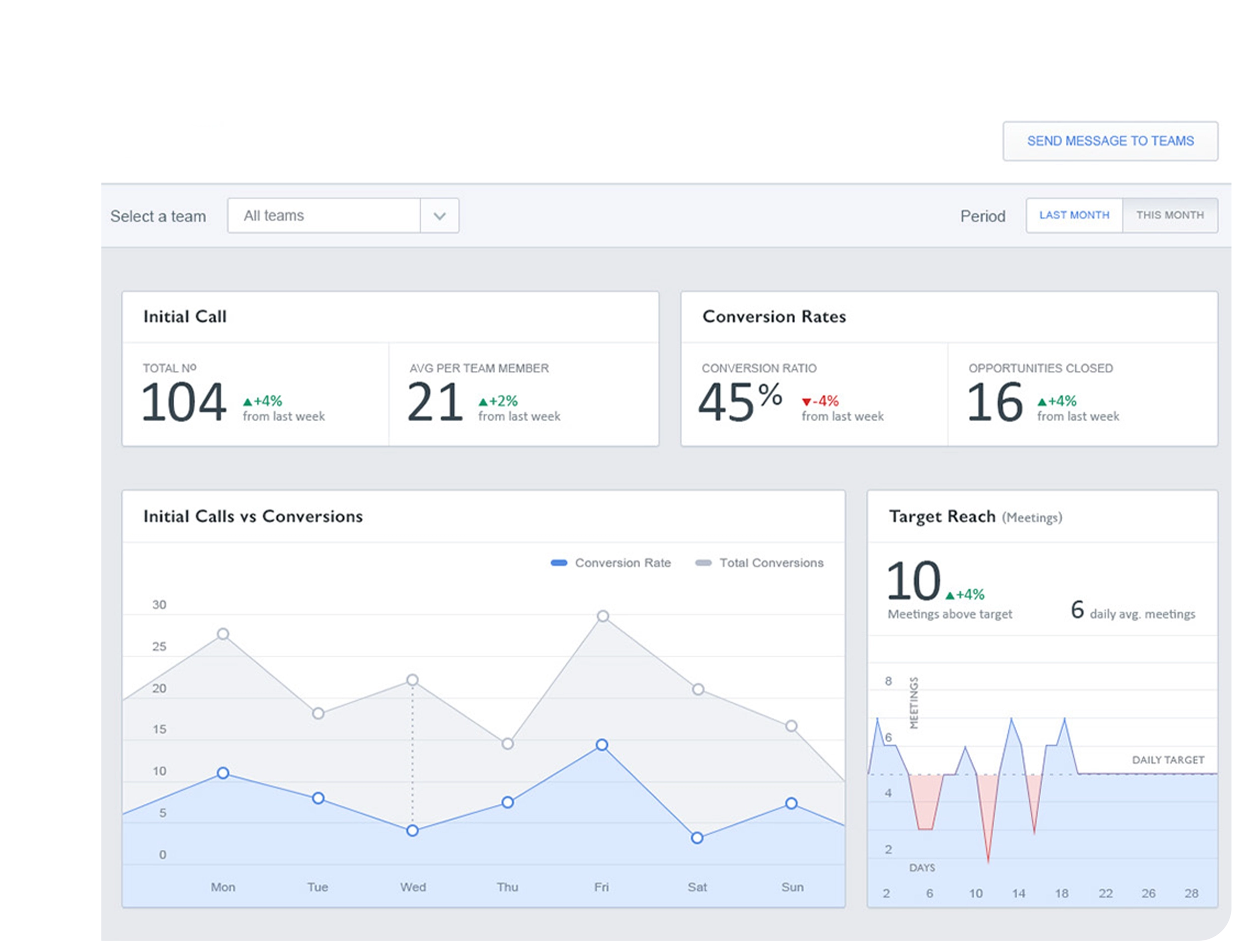The image size is (1234, 952).
Task: Toggle Total Conversions legend gray marker
Action: click(703, 563)
